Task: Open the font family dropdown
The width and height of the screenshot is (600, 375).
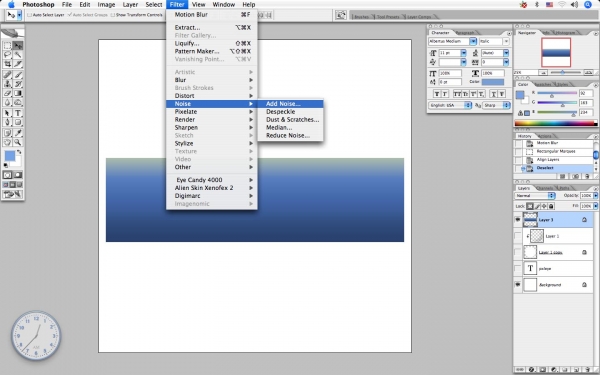Action: click(x=473, y=41)
